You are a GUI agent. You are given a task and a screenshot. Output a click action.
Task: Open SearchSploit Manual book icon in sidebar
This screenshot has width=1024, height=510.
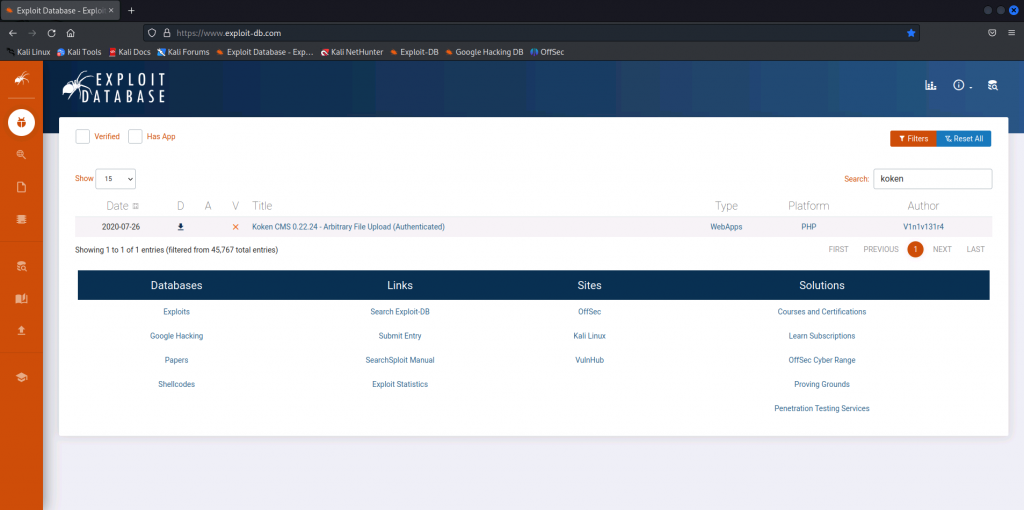click(22, 298)
